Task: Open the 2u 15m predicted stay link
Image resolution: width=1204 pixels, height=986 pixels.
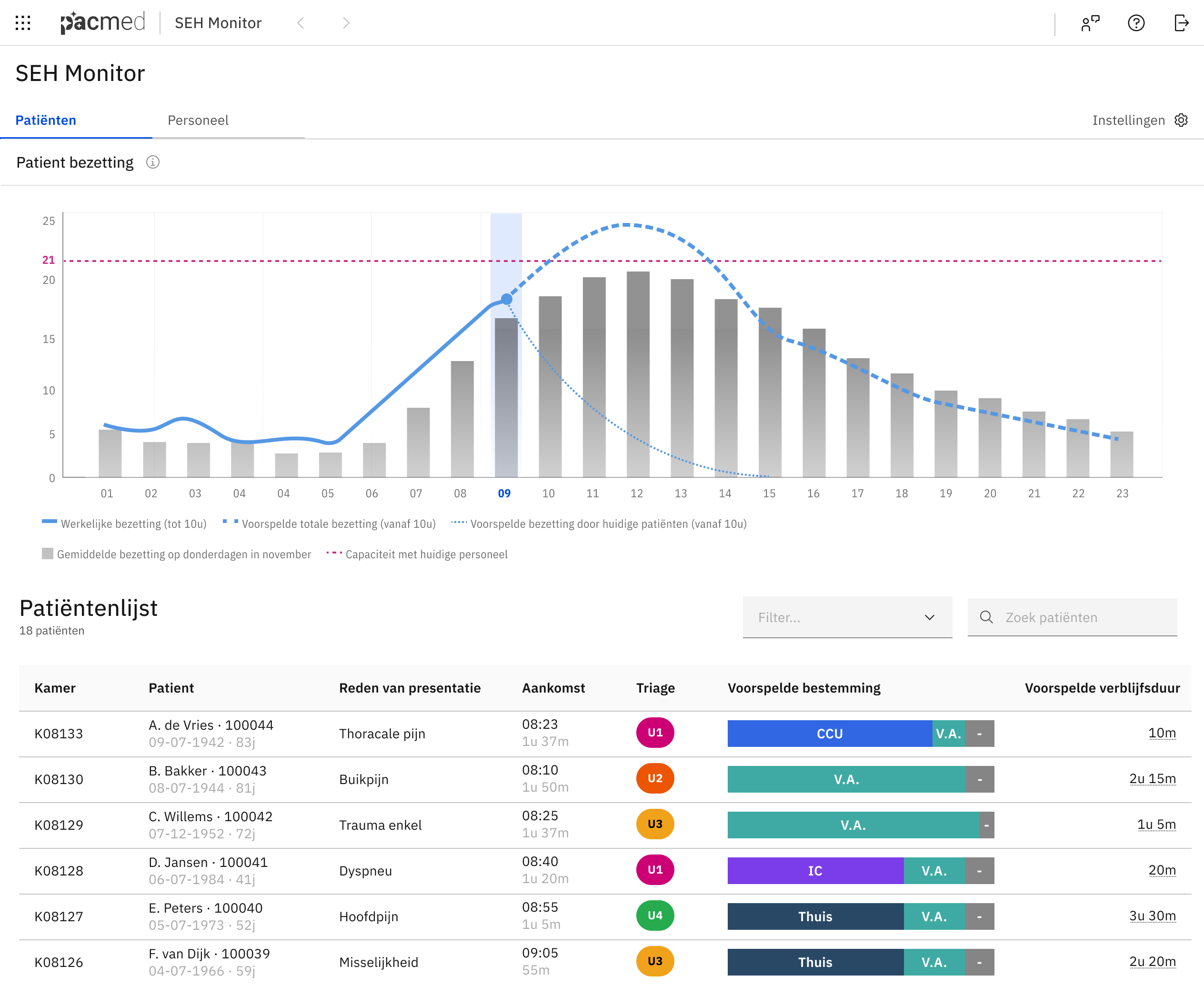Action: (x=1152, y=779)
